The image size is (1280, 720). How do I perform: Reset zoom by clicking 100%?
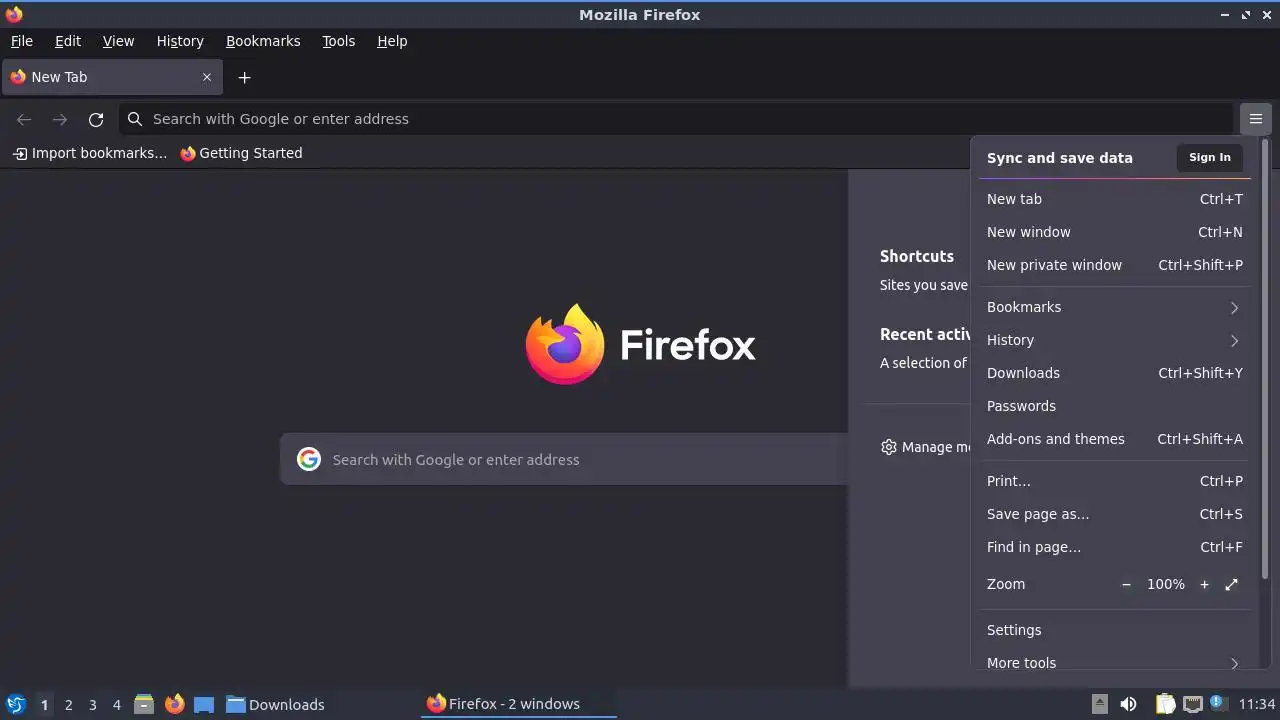tap(1165, 584)
